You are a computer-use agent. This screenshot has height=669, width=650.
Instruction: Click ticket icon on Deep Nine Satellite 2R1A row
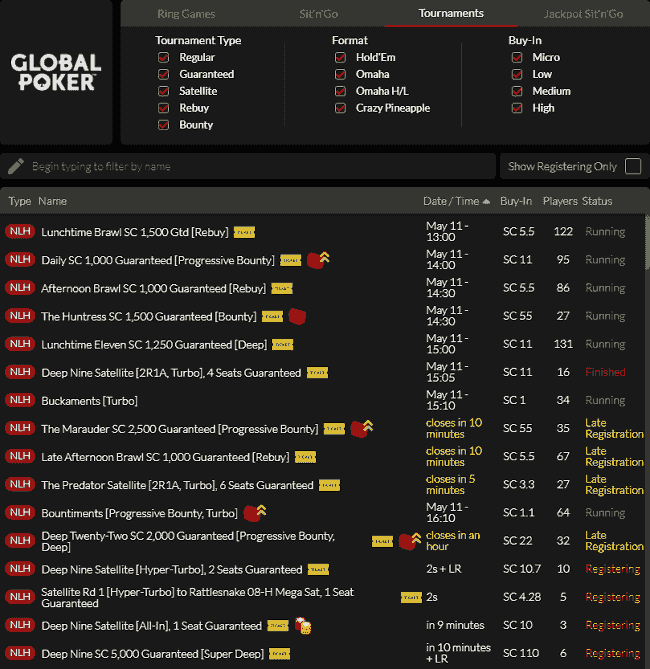(x=317, y=373)
